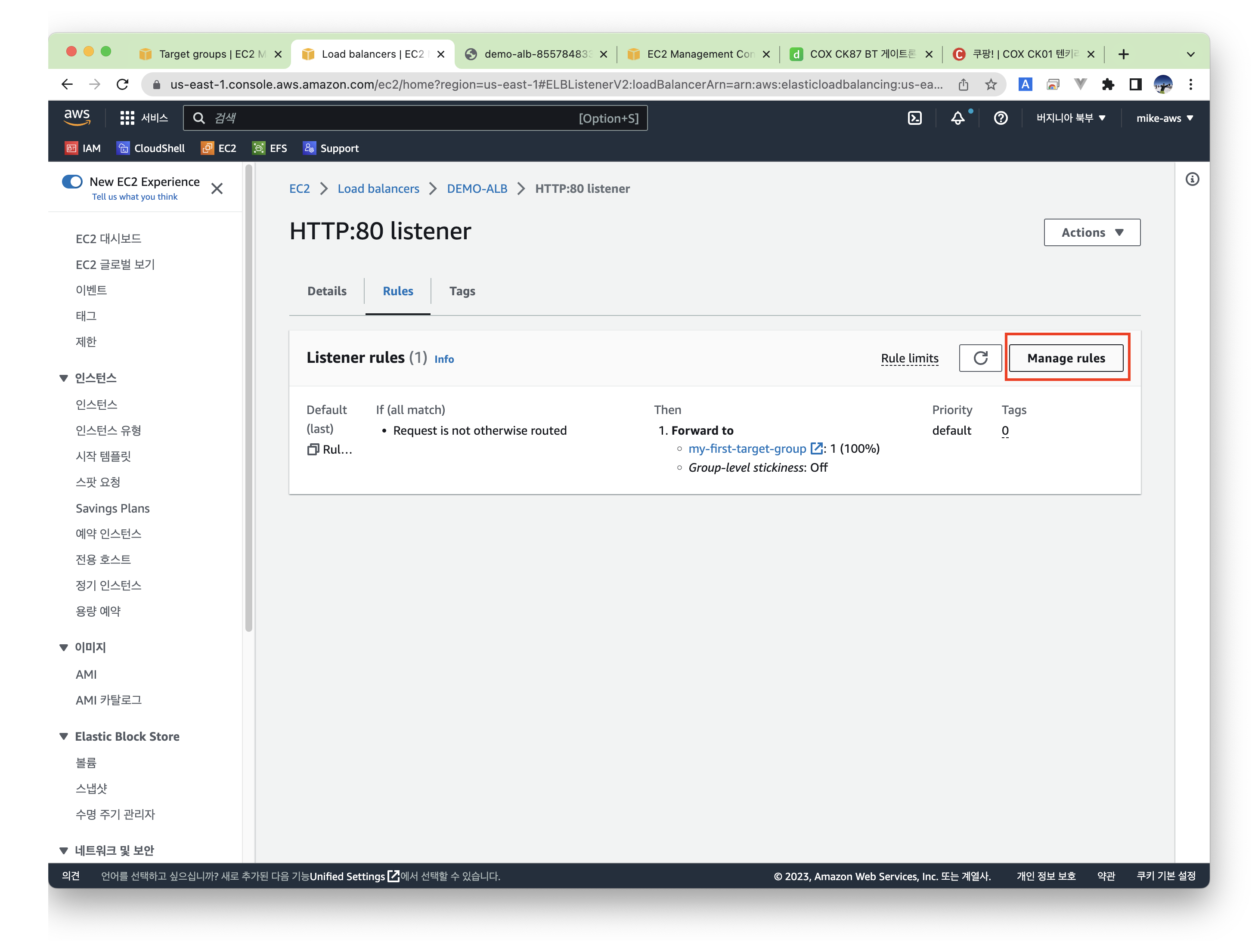Viewport: 1258px width, 952px height.
Task: Open the notifications bell
Action: pos(958,118)
